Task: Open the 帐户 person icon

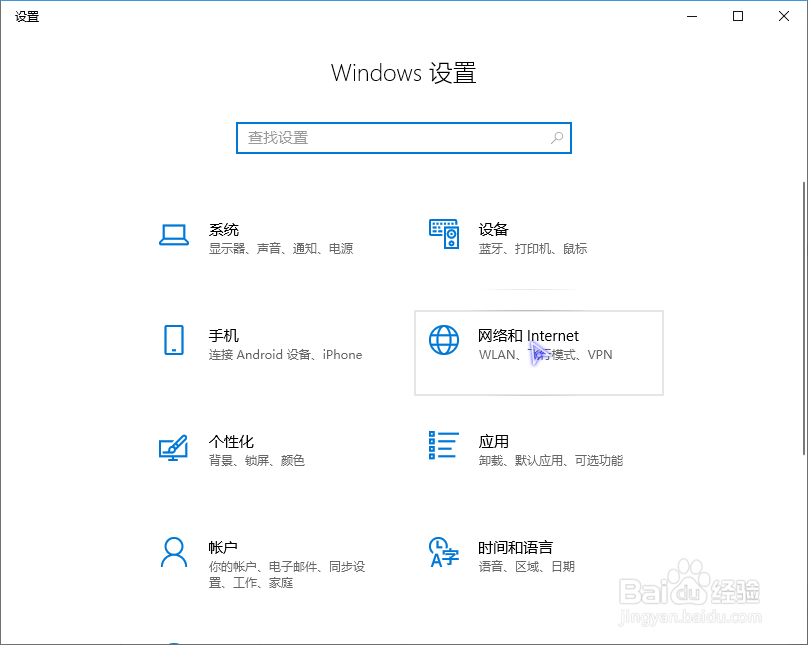Action: [x=174, y=552]
